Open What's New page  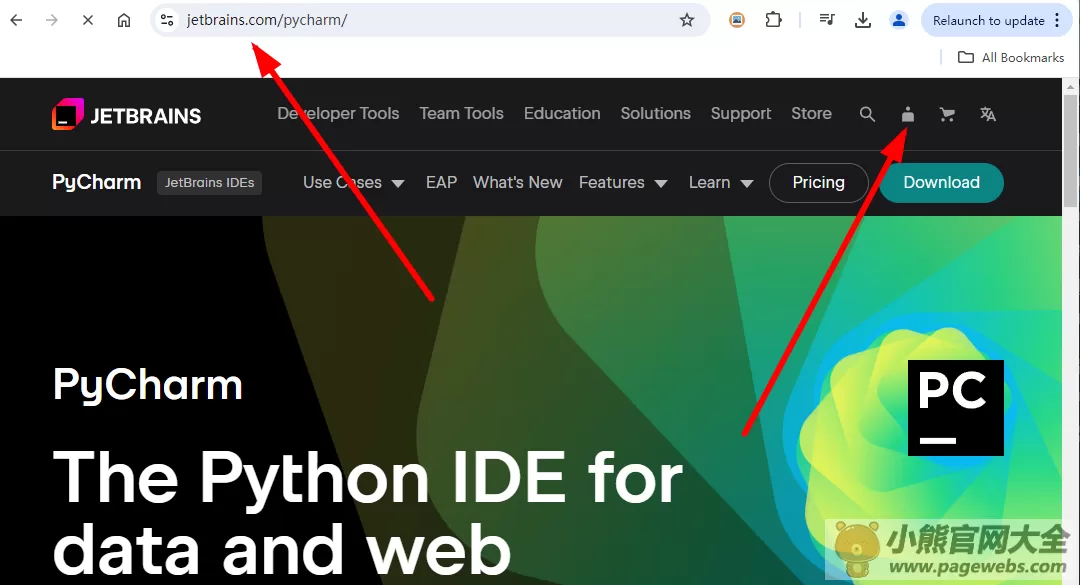tap(517, 183)
